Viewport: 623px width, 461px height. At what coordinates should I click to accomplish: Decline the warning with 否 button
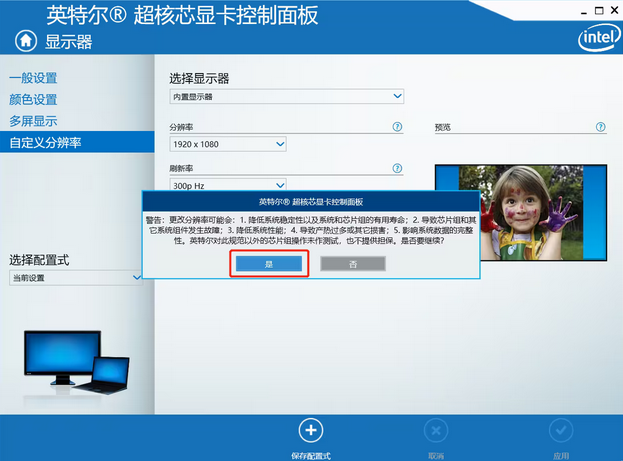tap(353, 264)
